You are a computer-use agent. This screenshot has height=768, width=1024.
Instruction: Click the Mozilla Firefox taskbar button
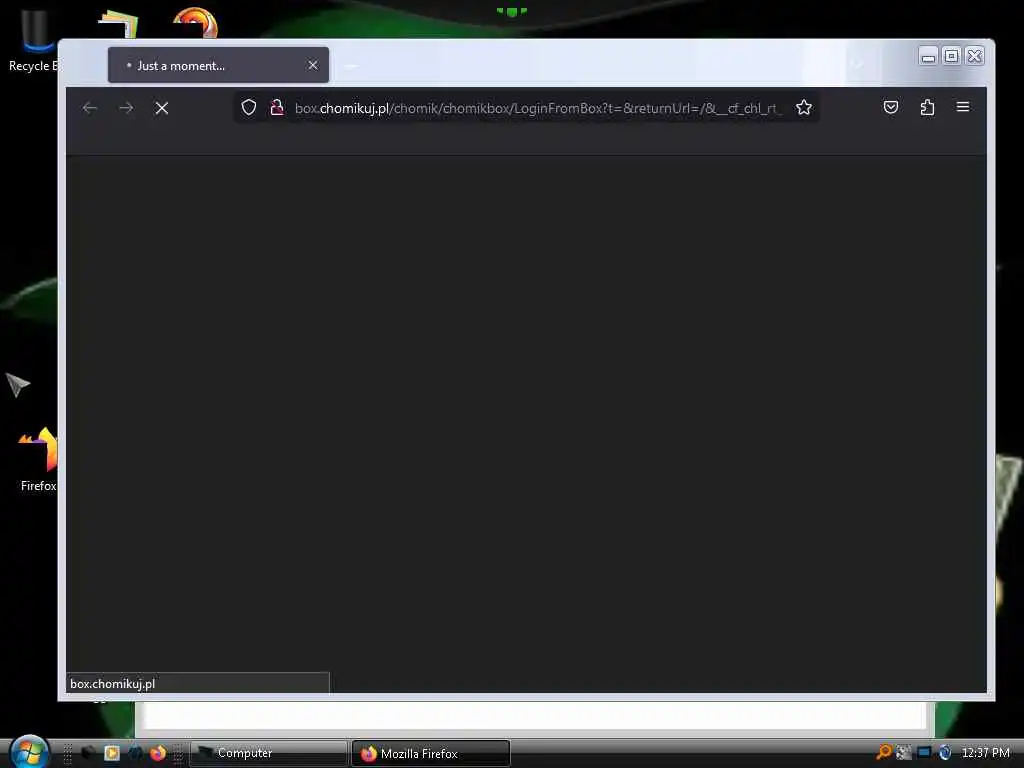[431, 754]
